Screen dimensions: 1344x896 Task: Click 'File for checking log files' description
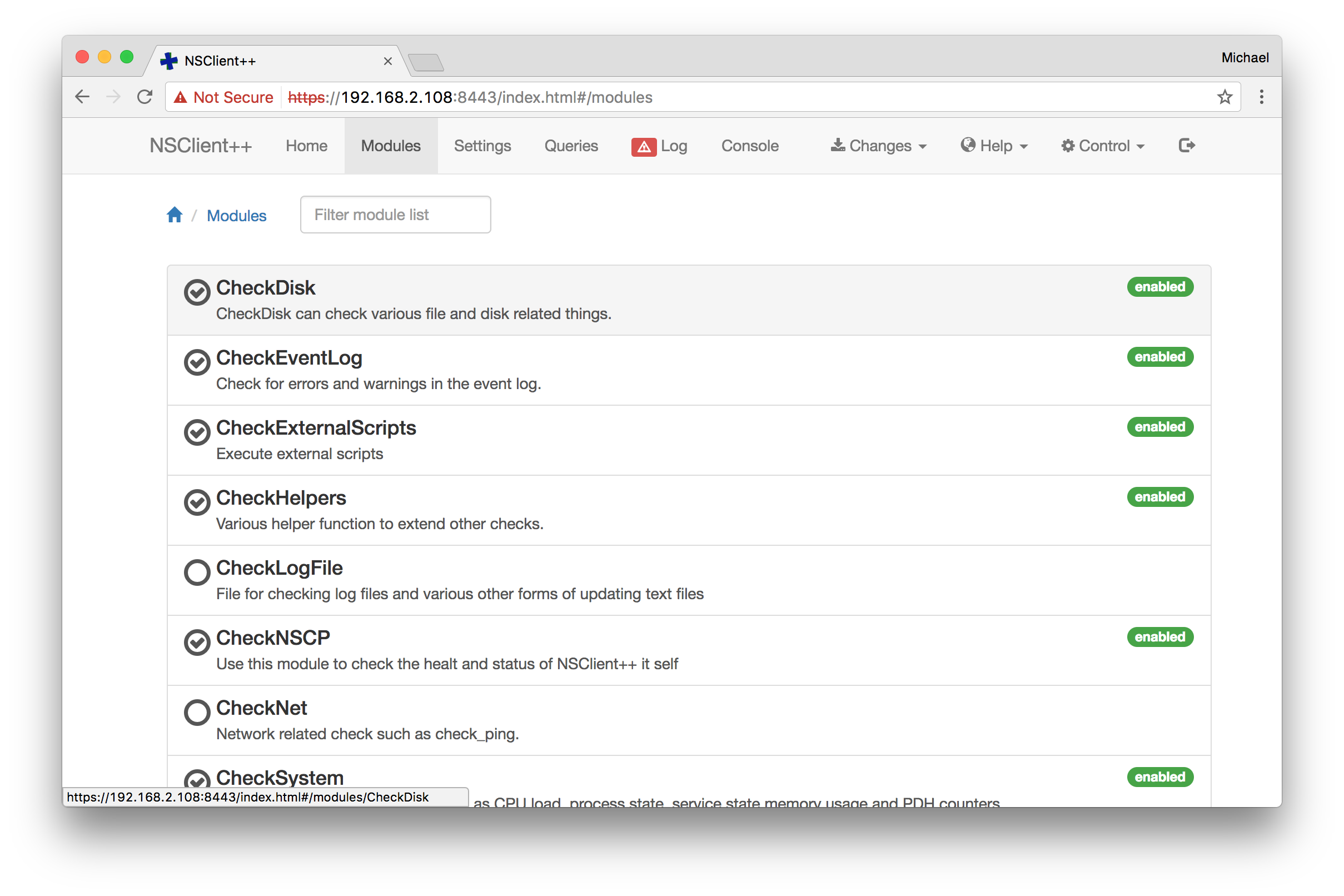[460, 594]
